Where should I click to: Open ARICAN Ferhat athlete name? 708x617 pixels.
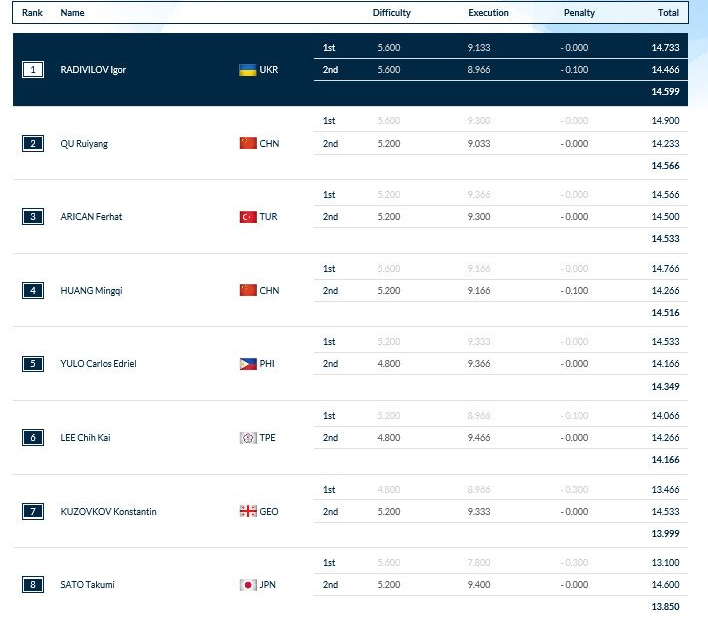point(91,217)
